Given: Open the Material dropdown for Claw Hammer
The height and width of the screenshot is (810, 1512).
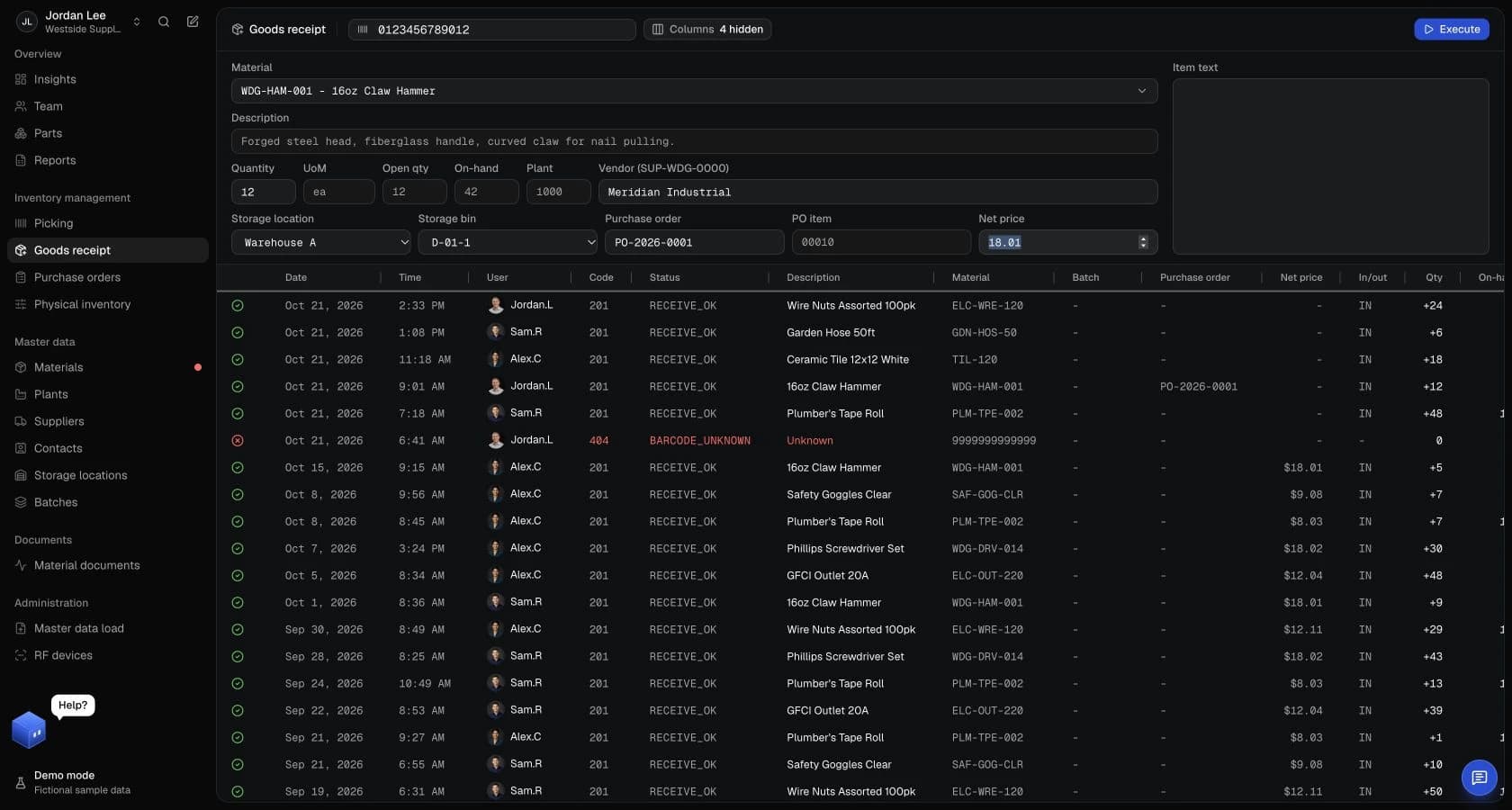Looking at the screenshot, I should coord(694,91).
